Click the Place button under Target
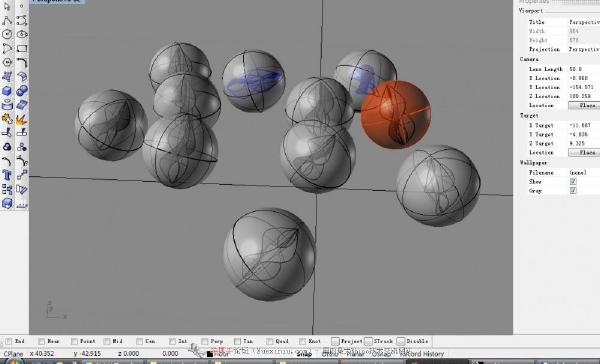 pyautogui.click(x=584, y=152)
